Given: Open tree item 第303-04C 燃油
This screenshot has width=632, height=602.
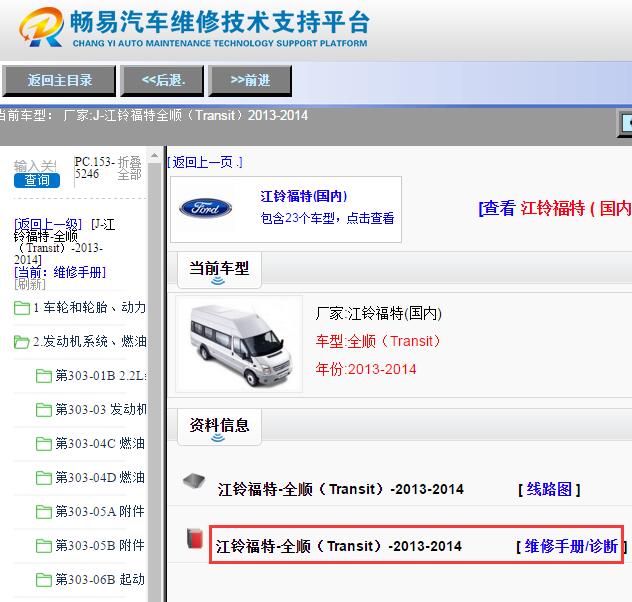Looking at the screenshot, I should (100, 444).
